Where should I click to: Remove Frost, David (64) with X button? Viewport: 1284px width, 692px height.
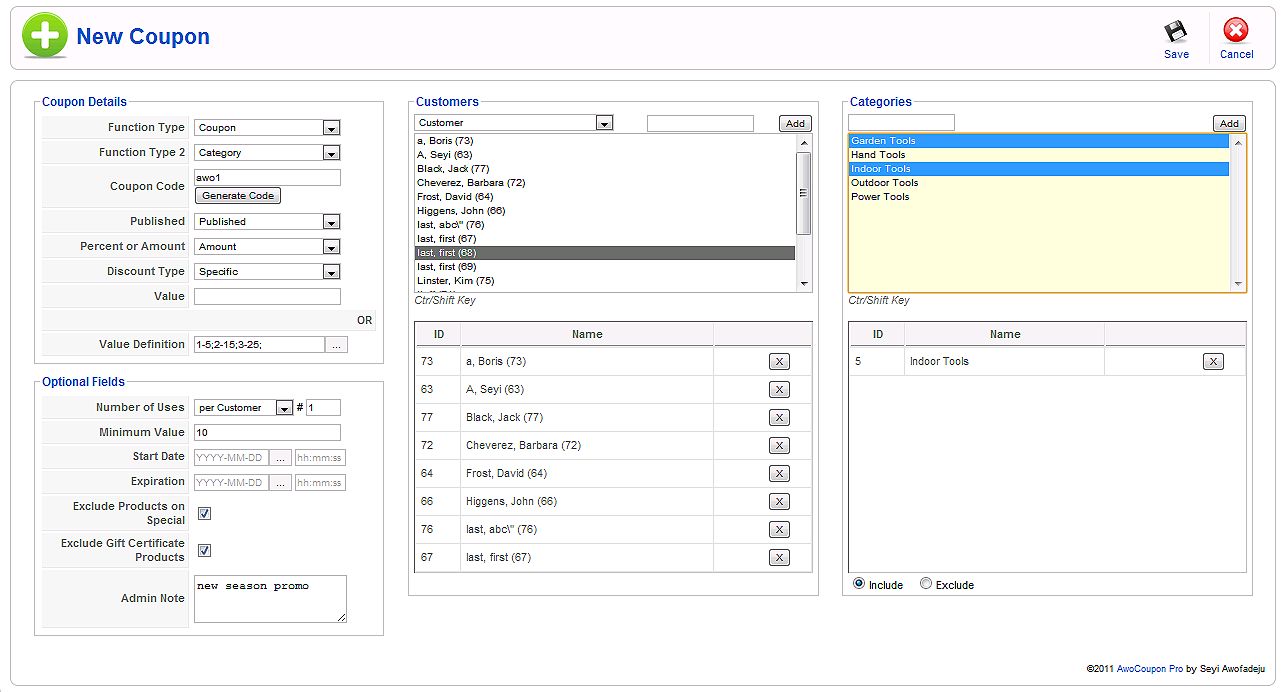pyautogui.click(x=779, y=473)
